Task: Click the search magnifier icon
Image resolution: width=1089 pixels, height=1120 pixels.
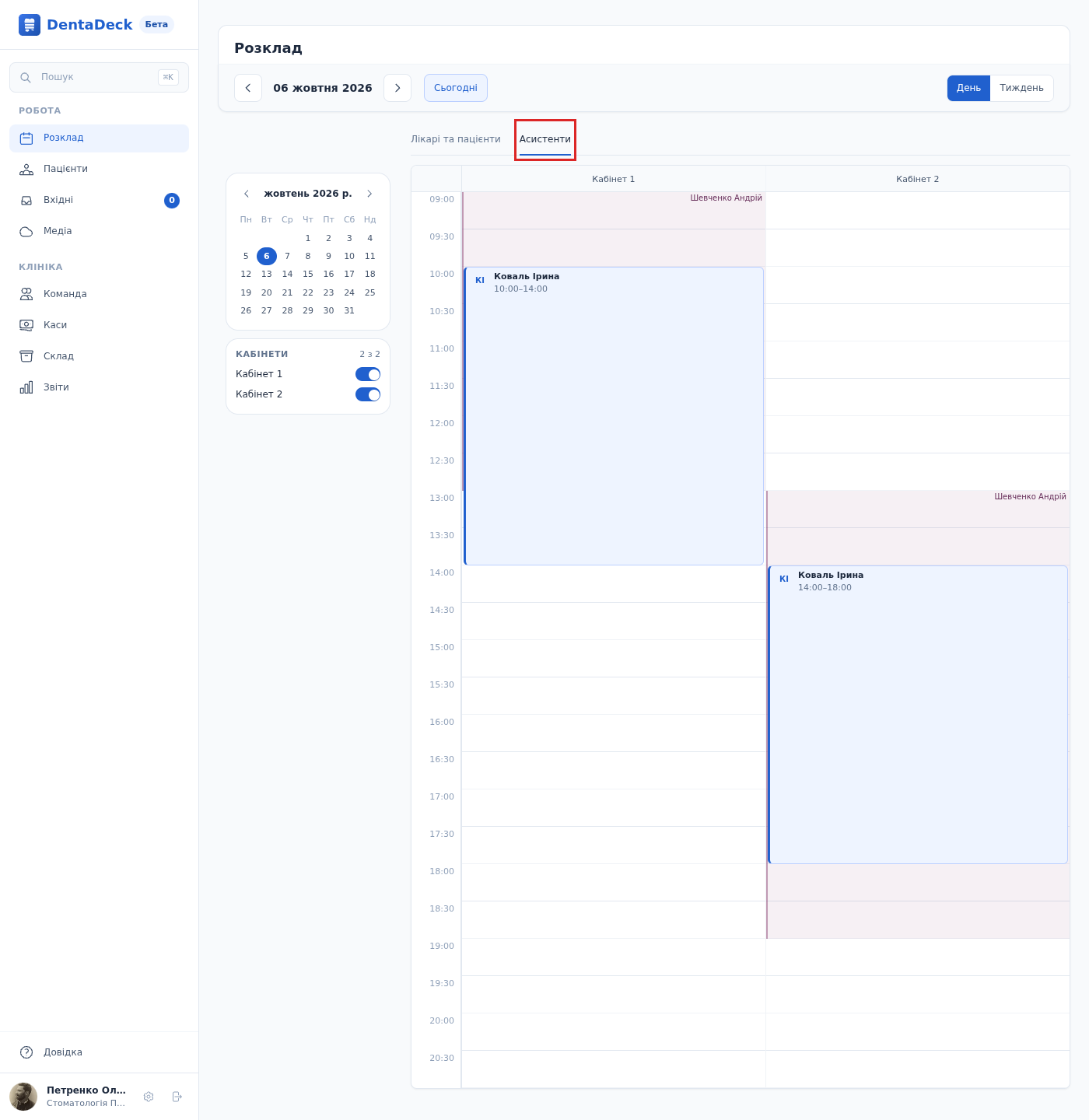Action: click(26, 78)
